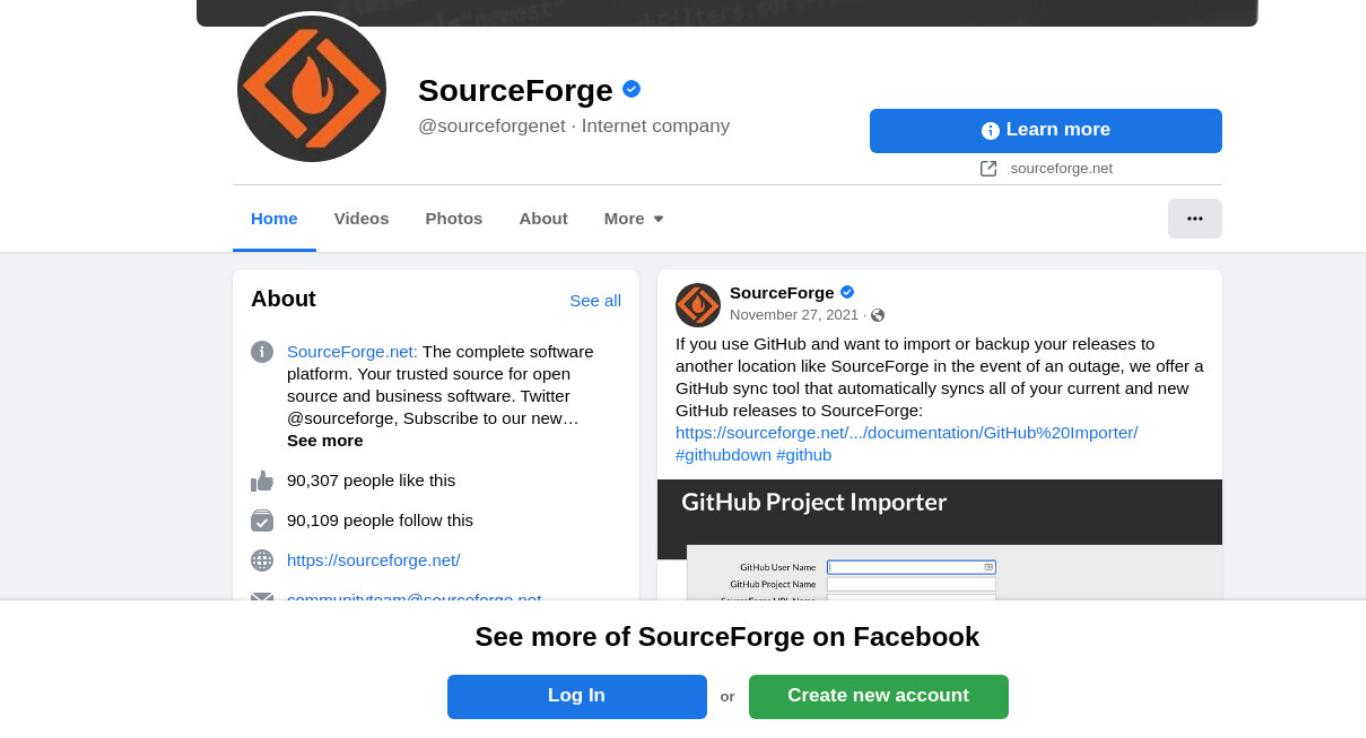Click the thumbs-up likes icon
This screenshot has height=738, width=1366.
point(262,481)
